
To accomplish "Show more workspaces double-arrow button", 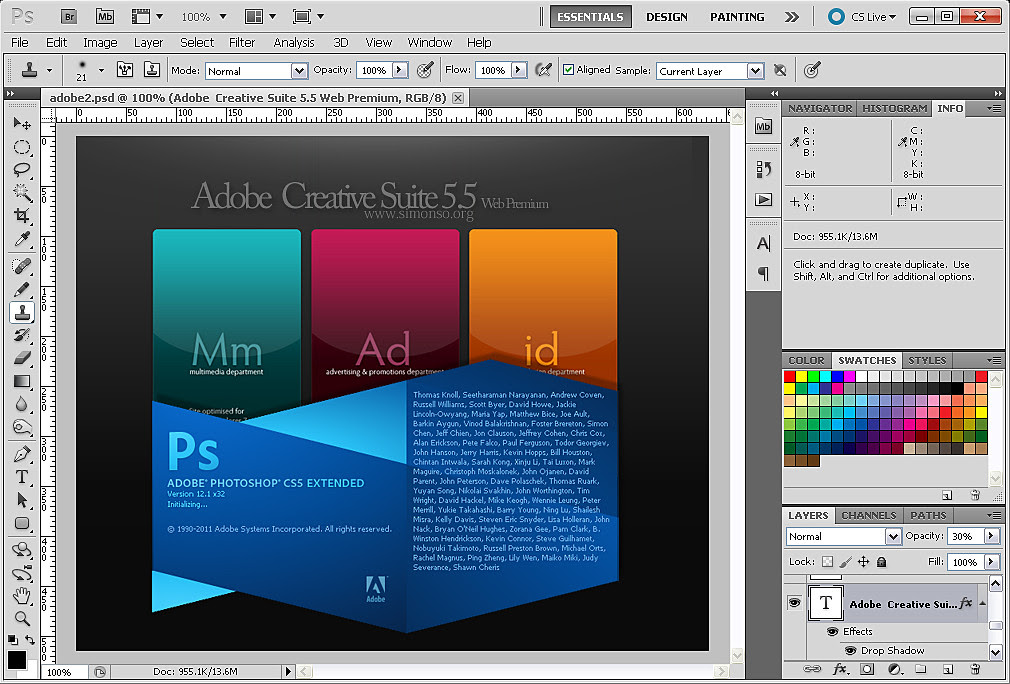I will click(x=792, y=17).
